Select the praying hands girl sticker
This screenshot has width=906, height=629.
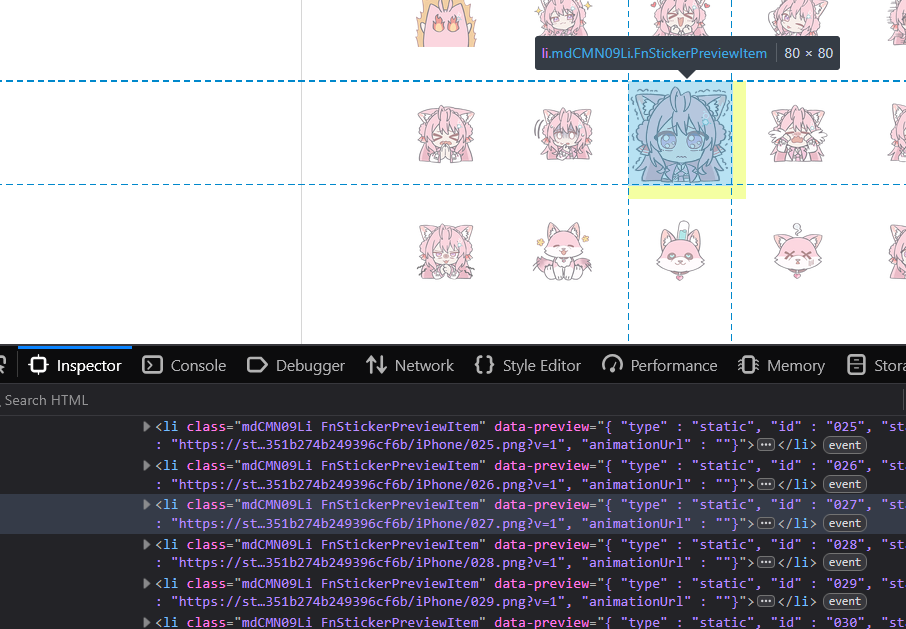pos(445,134)
